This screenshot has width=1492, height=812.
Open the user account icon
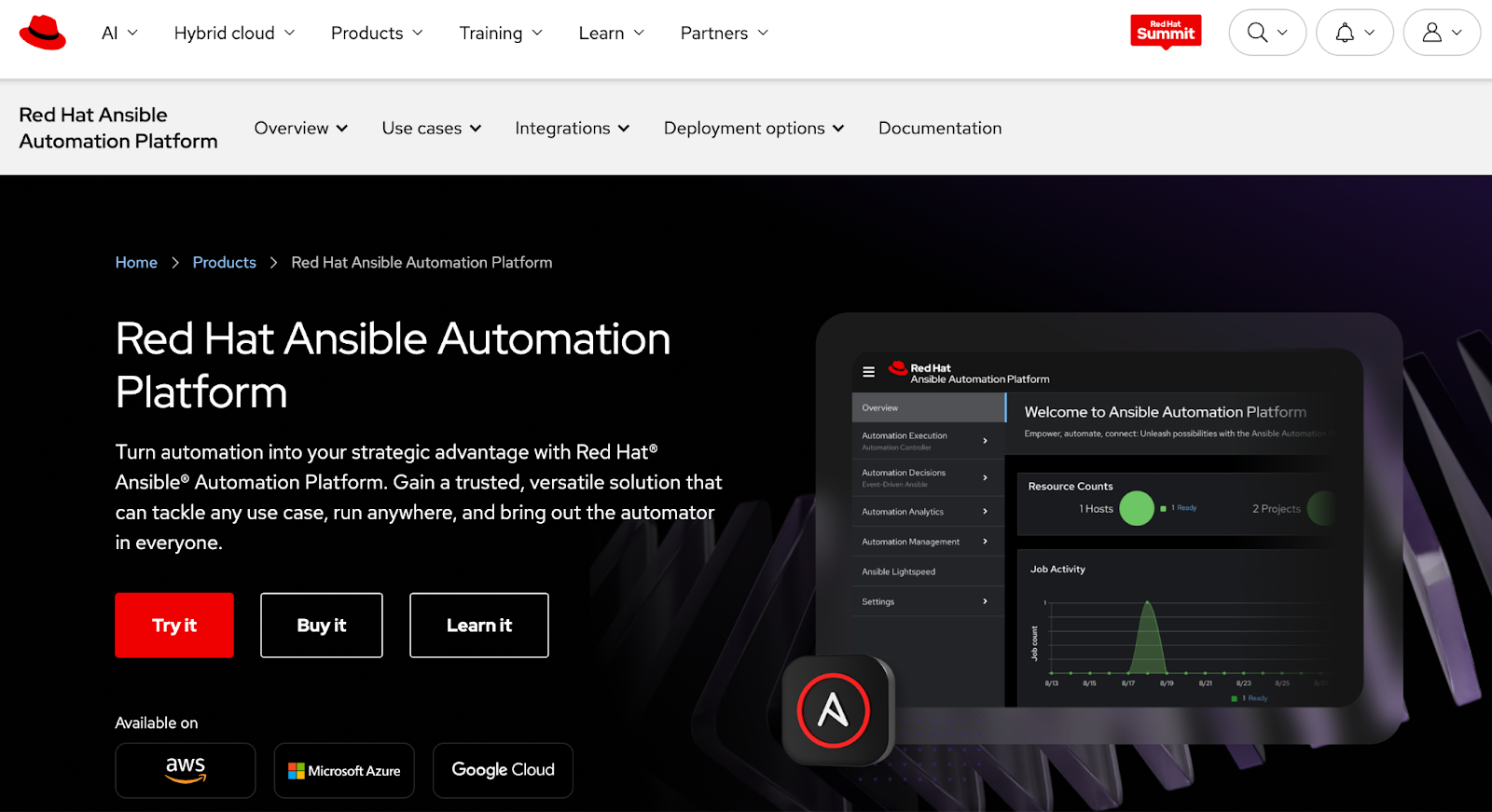[x=1432, y=33]
